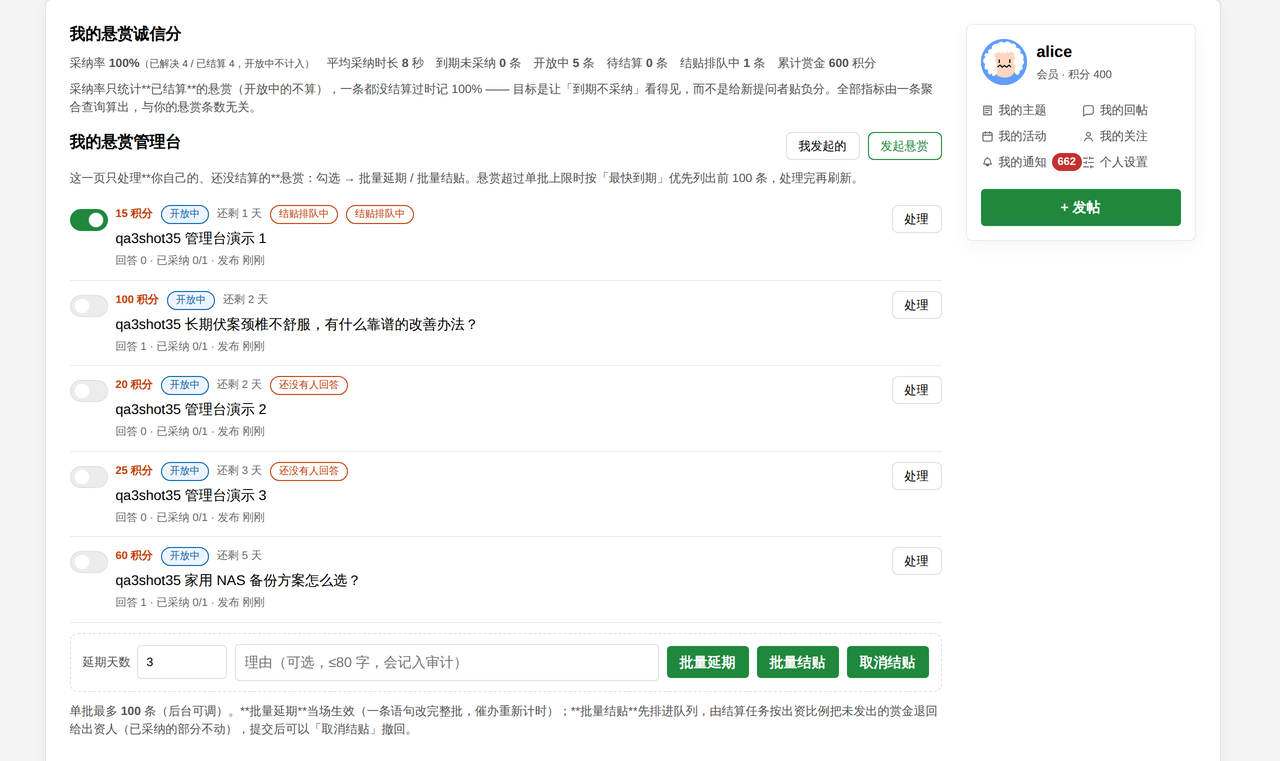Click the 662 notification badge
1280x761 pixels.
point(1067,162)
